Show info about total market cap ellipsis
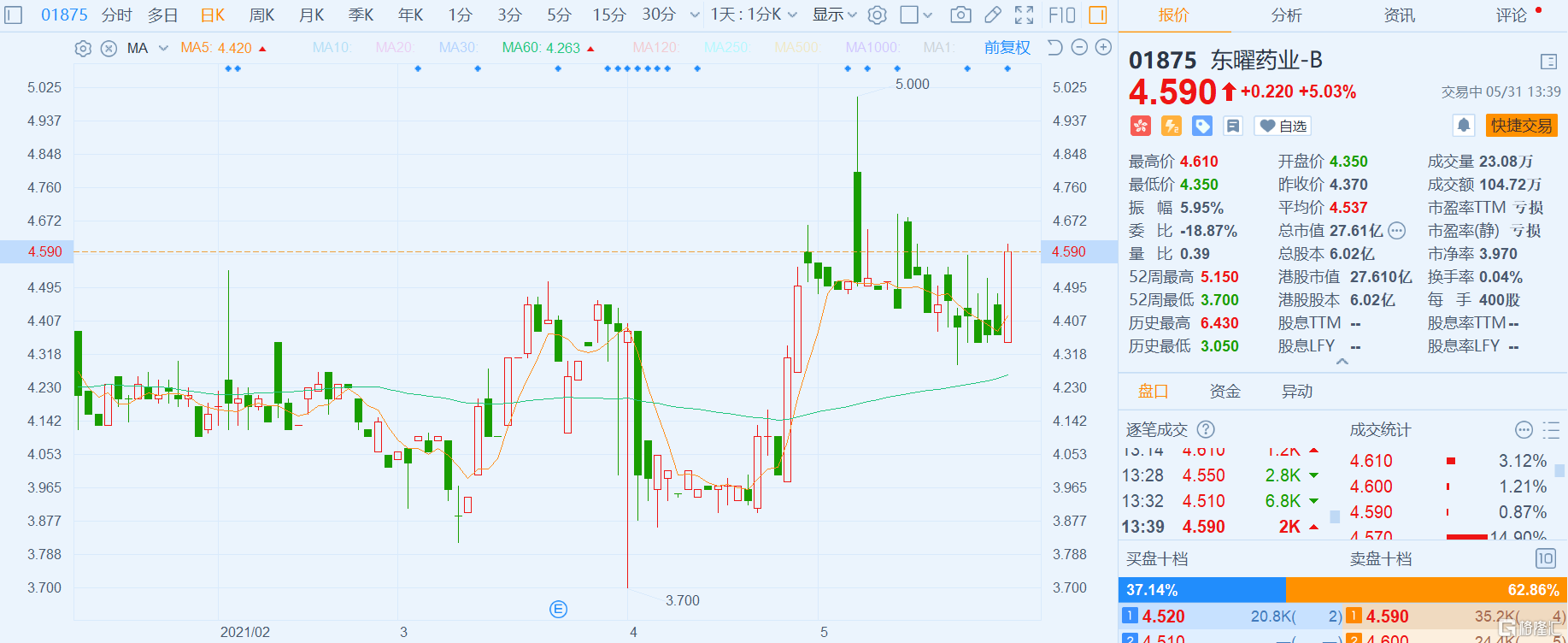The image size is (1568, 643). [x=1396, y=231]
